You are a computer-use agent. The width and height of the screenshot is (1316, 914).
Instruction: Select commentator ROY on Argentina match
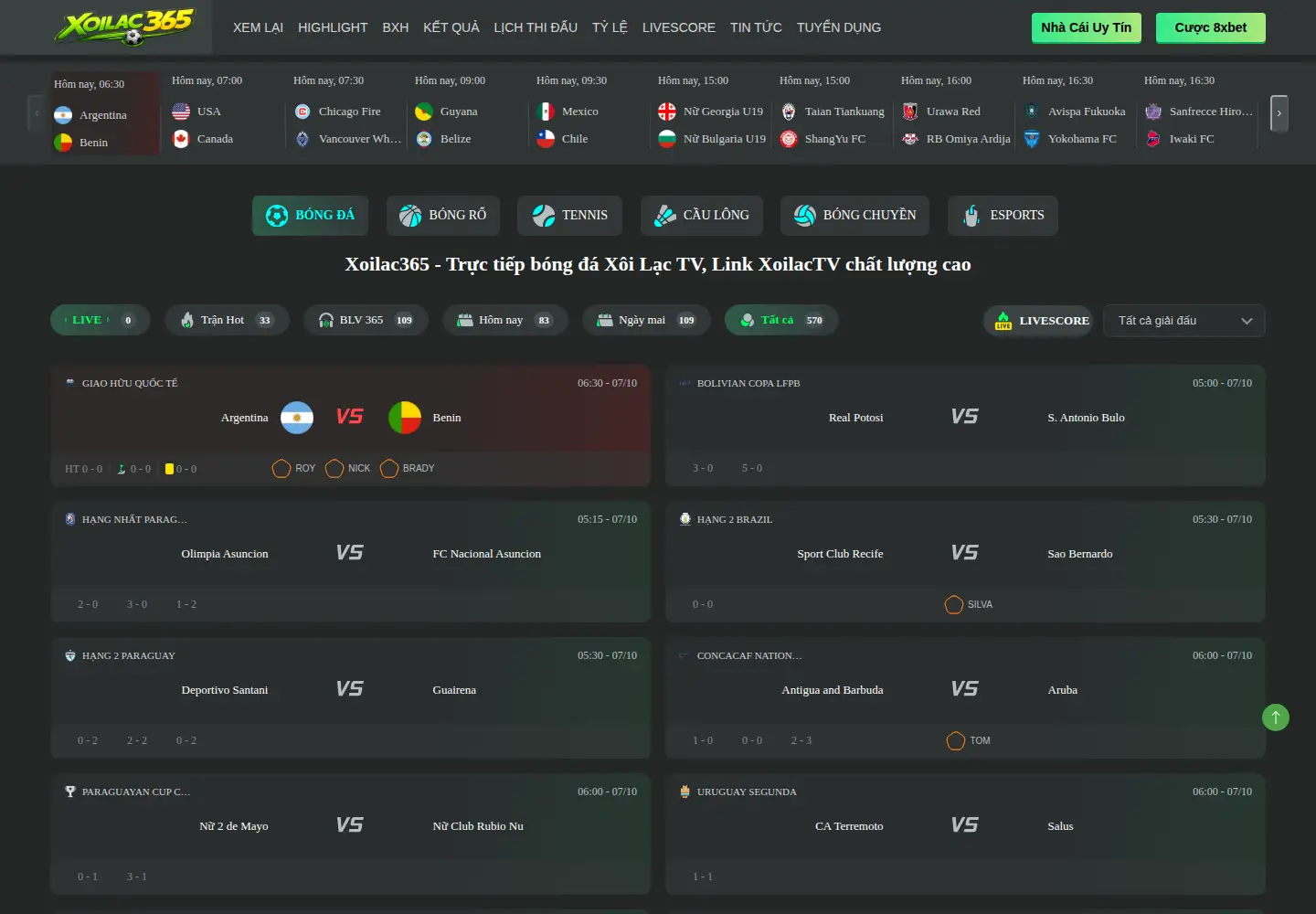point(294,468)
